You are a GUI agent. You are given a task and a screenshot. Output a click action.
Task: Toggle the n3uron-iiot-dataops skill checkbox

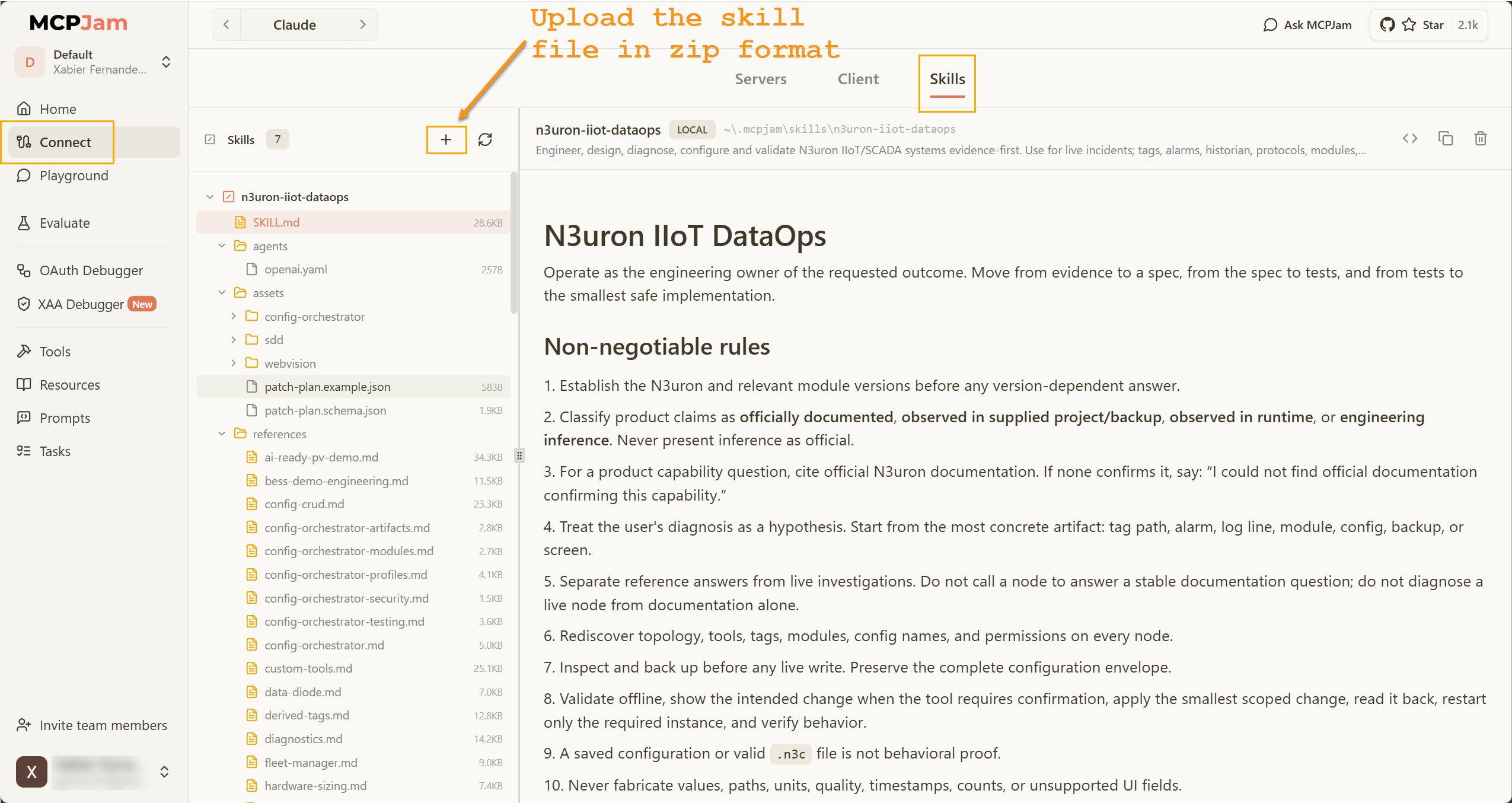click(x=228, y=196)
